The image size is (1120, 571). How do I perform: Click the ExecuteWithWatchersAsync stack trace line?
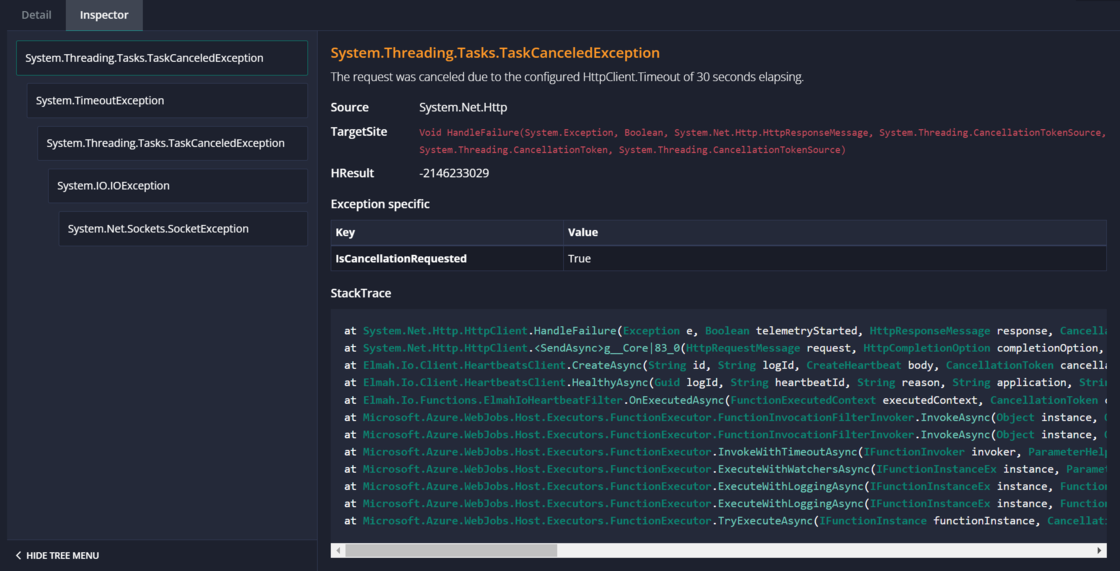[724, 469]
